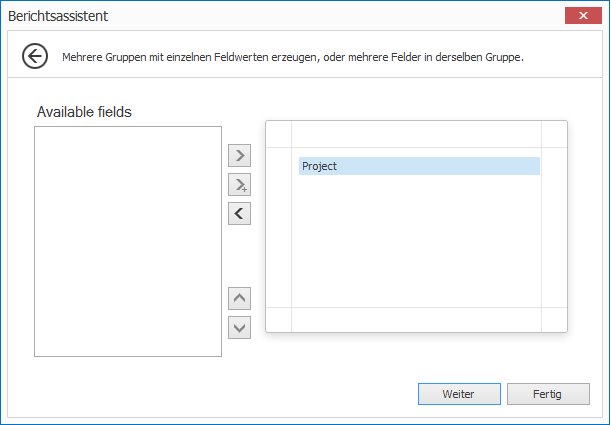Go back using the circled arrow
Image resolution: width=611 pixels, height=425 pixels.
click(x=35, y=56)
